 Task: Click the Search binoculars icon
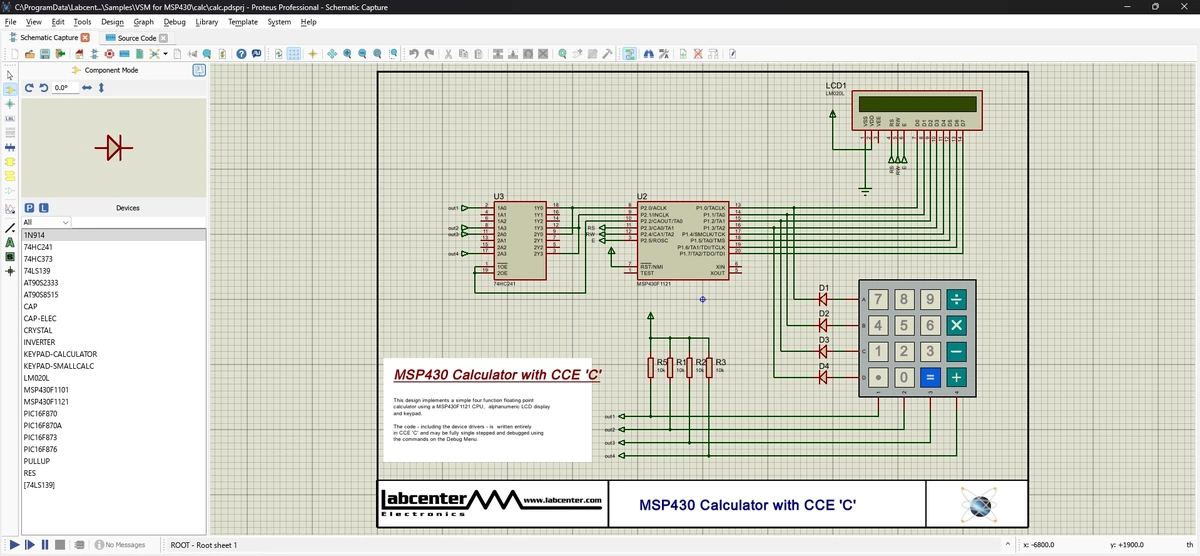[648, 53]
